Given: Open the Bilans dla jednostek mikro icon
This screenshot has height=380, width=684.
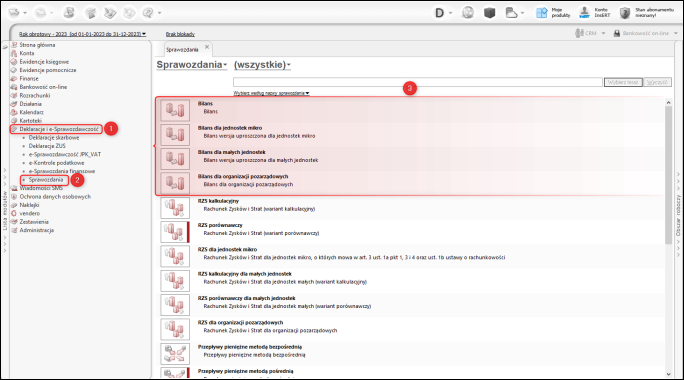Looking at the screenshot, I should tap(175, 134).
